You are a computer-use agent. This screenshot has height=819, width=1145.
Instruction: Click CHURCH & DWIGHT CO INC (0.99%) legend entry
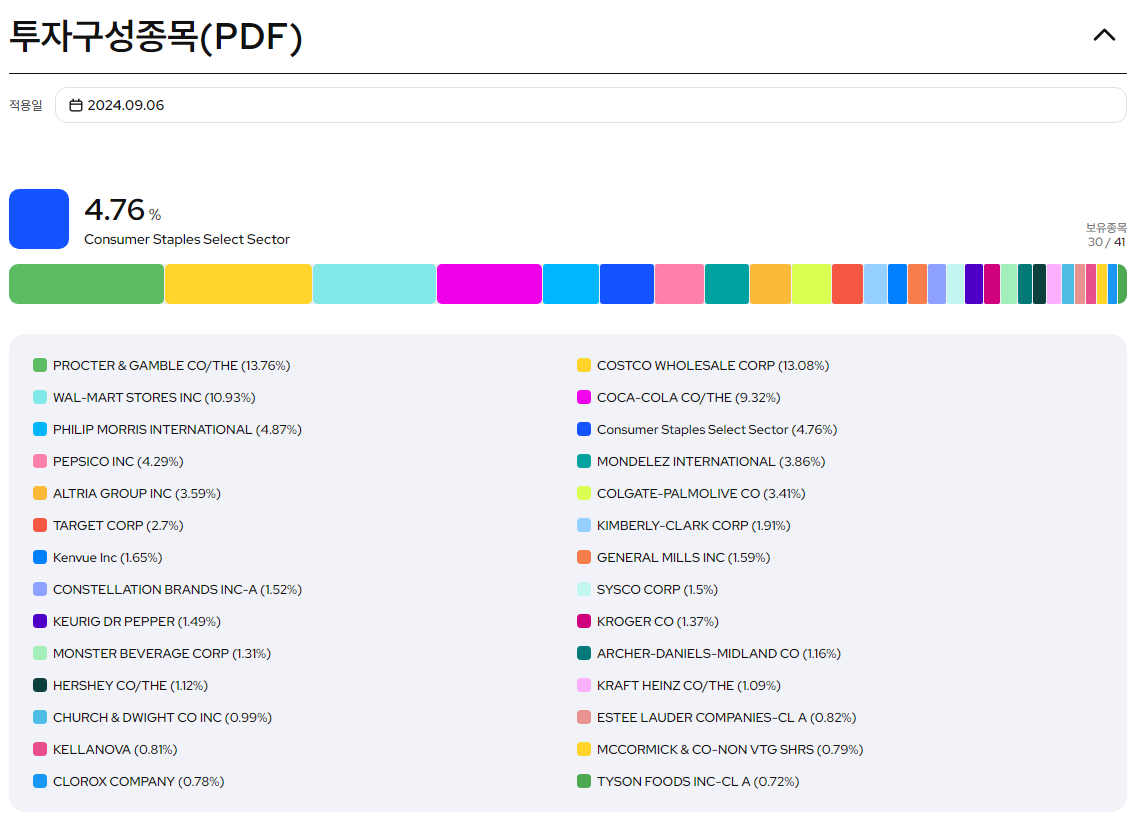coord(152,718)
